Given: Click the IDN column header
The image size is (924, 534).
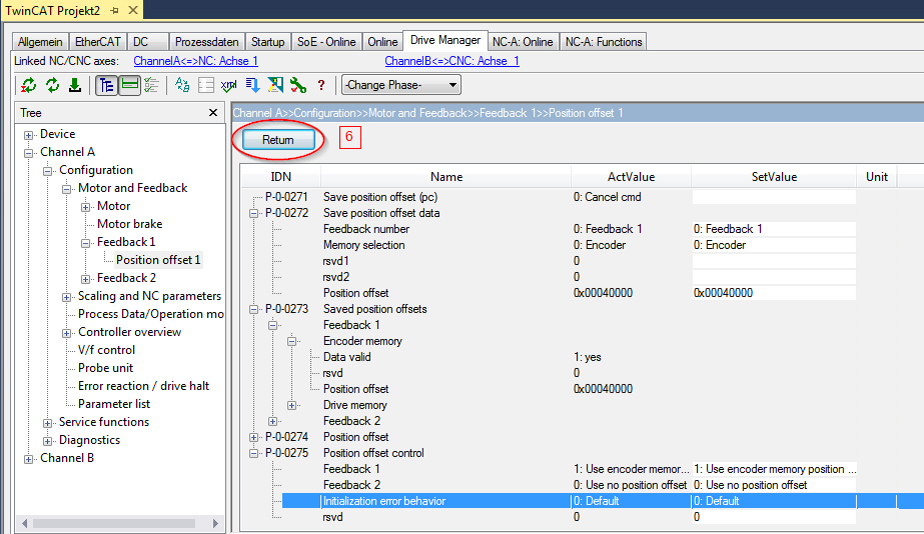Looking at the screenshot, I should click(280, 177).
